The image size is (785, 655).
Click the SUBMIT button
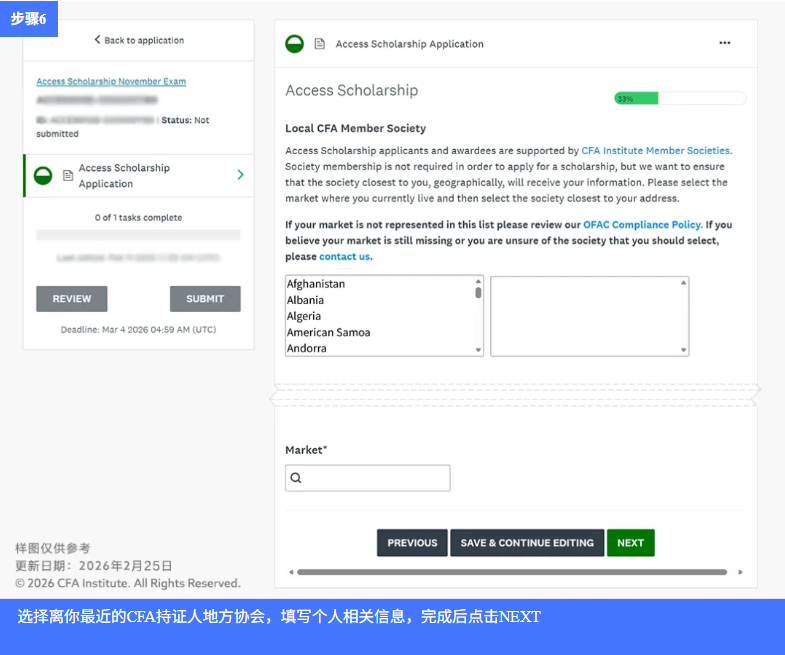[x=205, y=299]
